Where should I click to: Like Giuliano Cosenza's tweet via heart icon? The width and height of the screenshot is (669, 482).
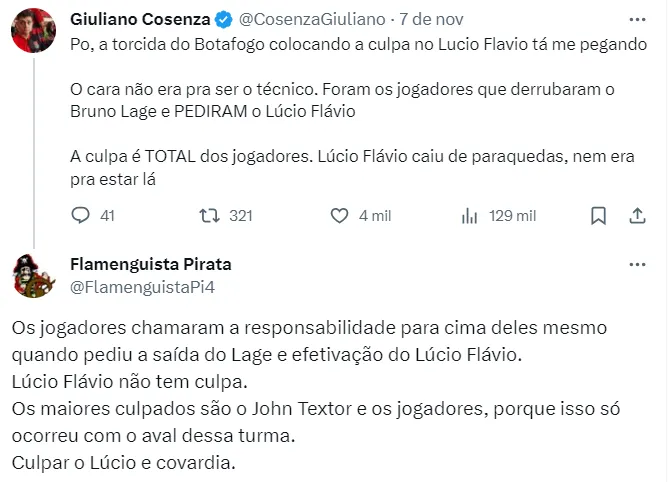(x=339, y=215)
